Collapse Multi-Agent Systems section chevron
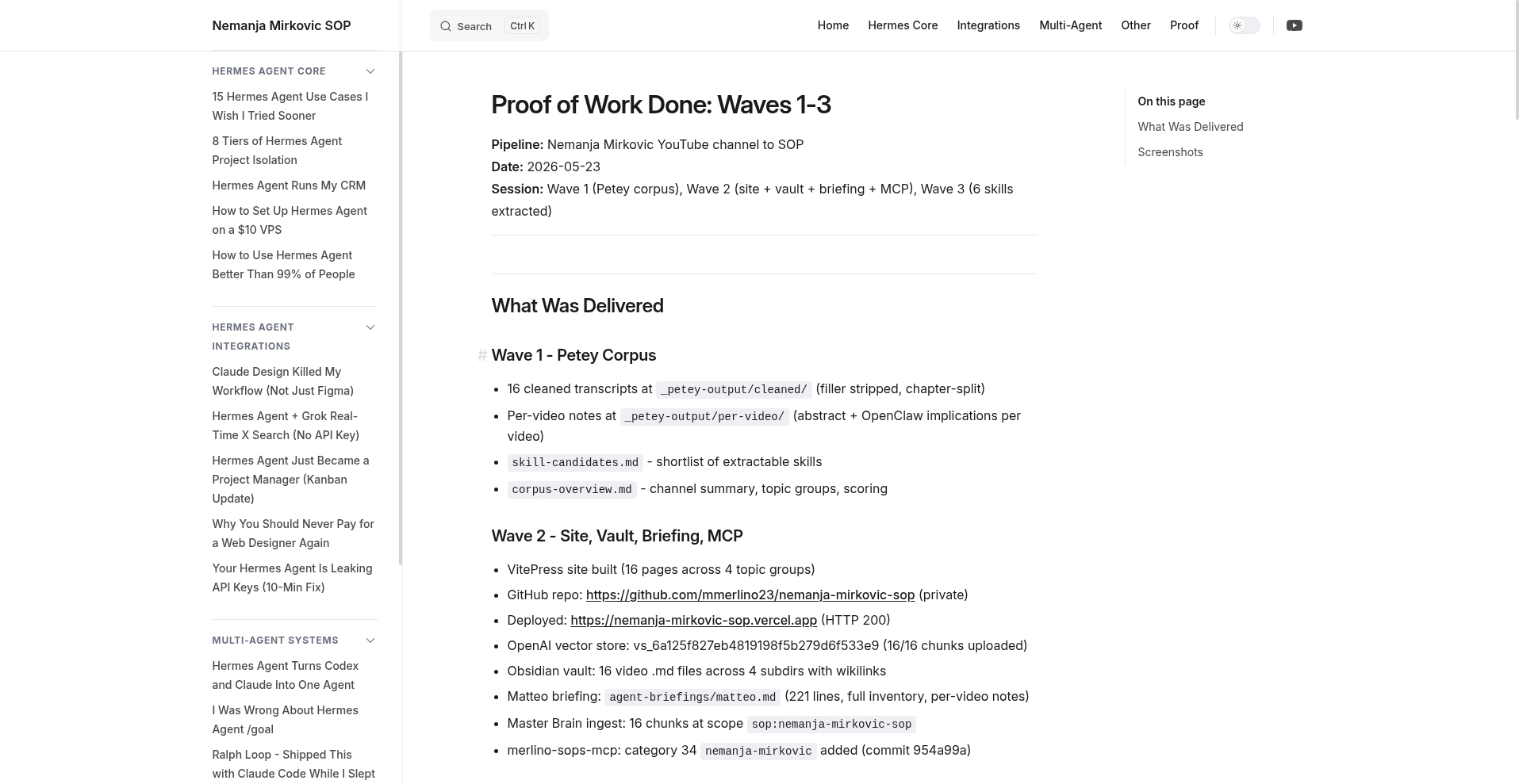Image resolution: width=1519 pixels, height=784 pixels. click(370, 641)
